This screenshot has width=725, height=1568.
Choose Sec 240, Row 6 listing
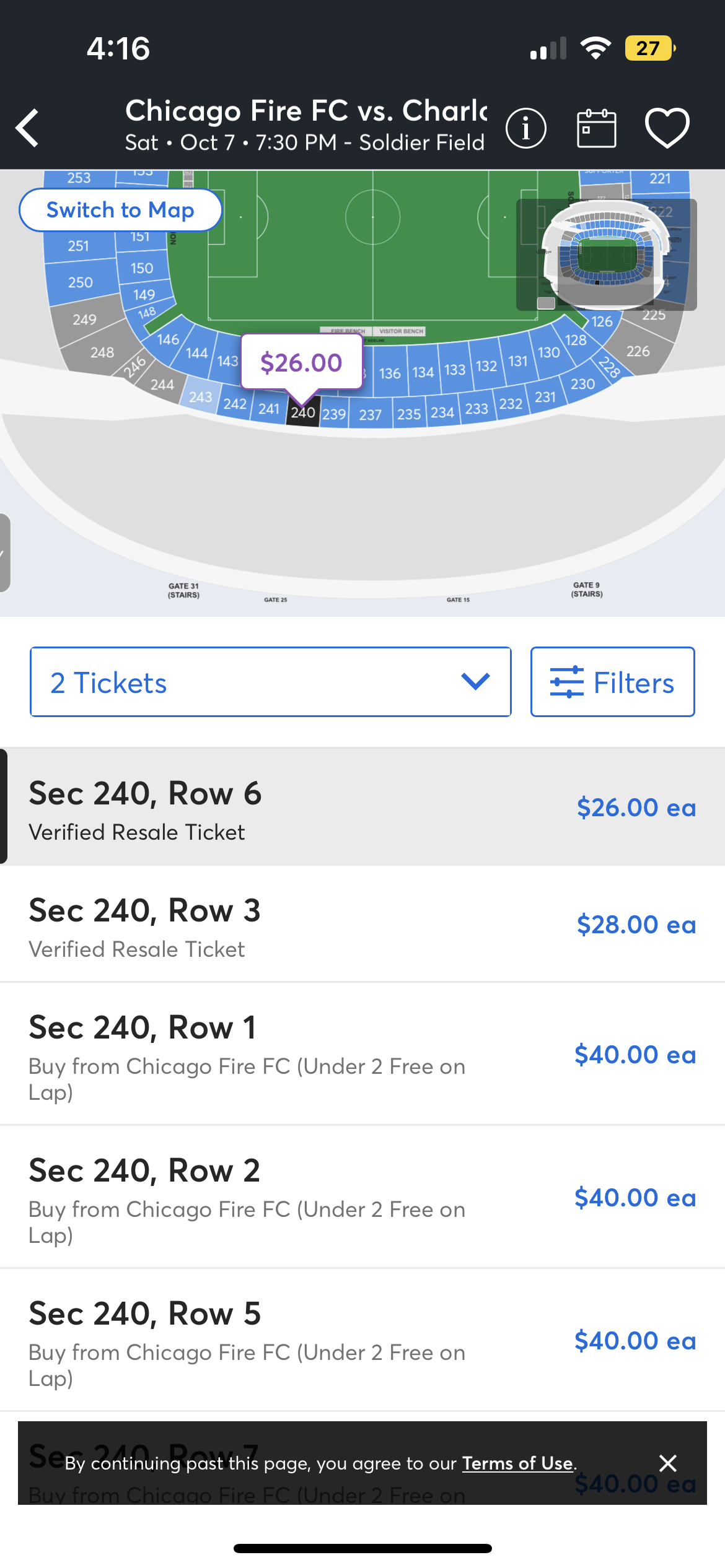click(362, 807)
